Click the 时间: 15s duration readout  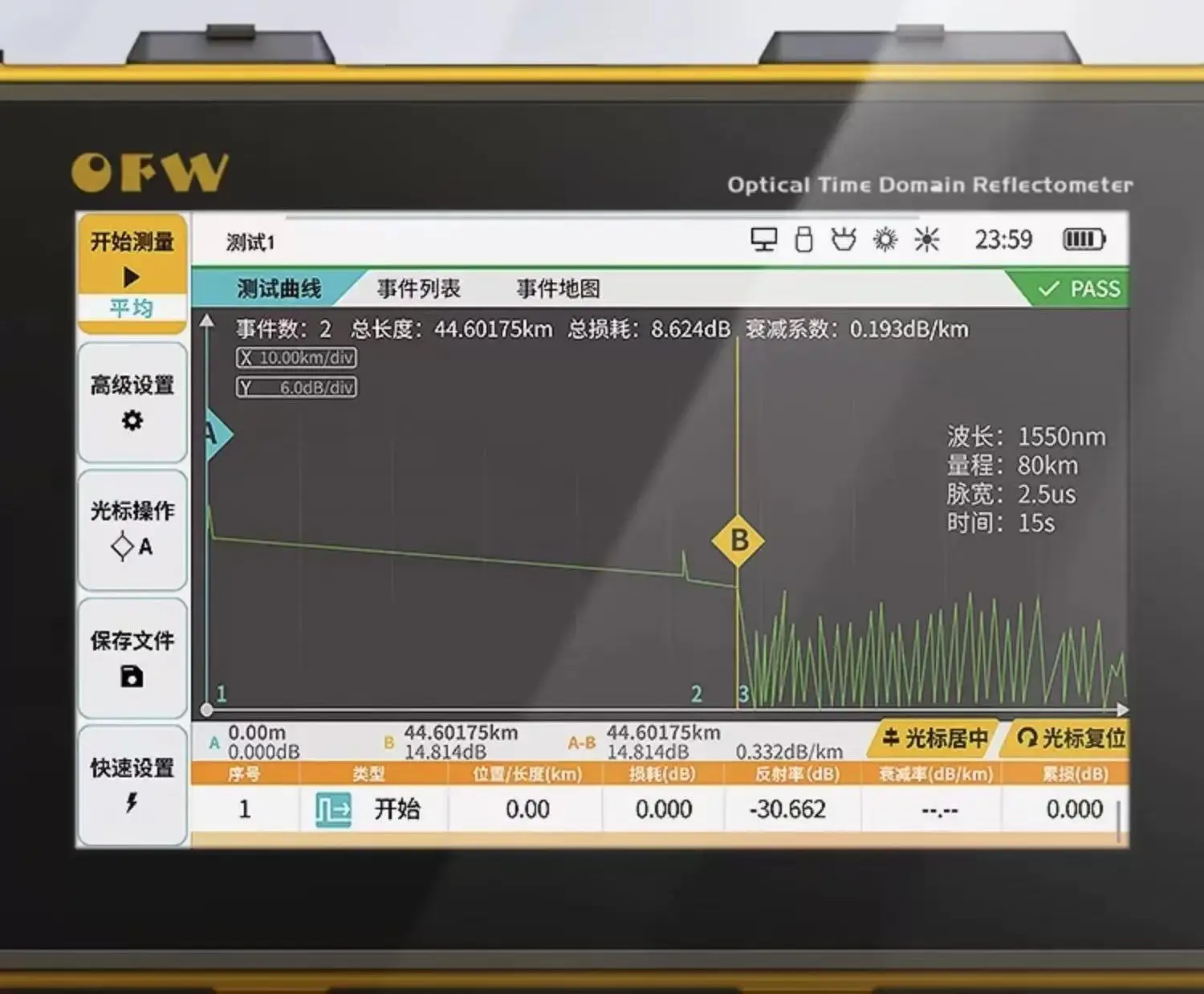1001,523
